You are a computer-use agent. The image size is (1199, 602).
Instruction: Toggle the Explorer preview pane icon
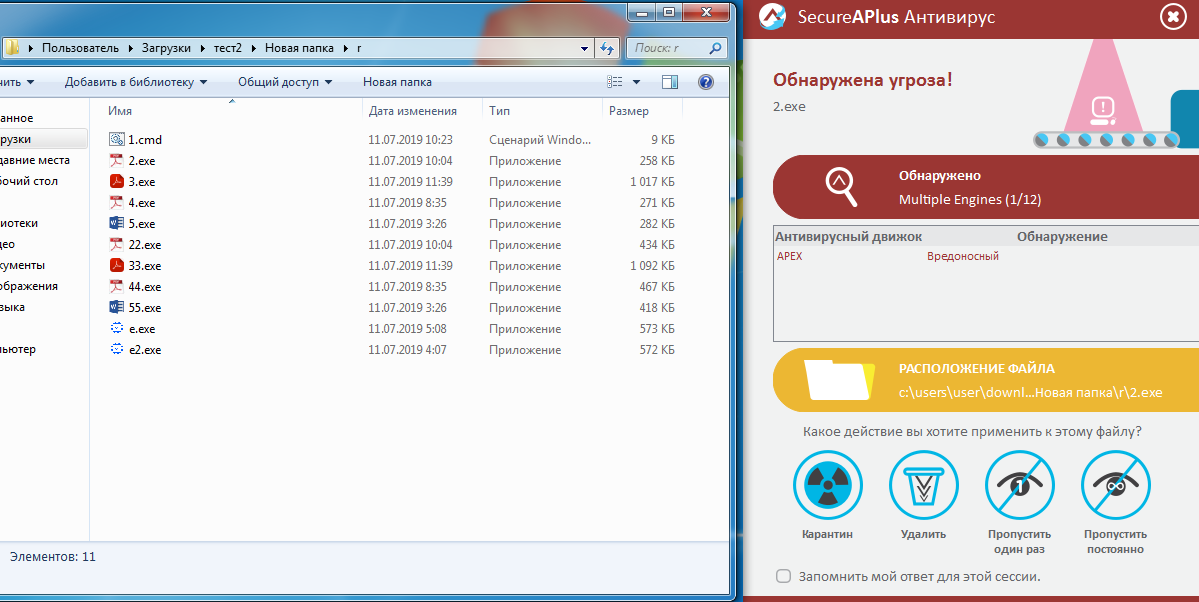(670, 82)
